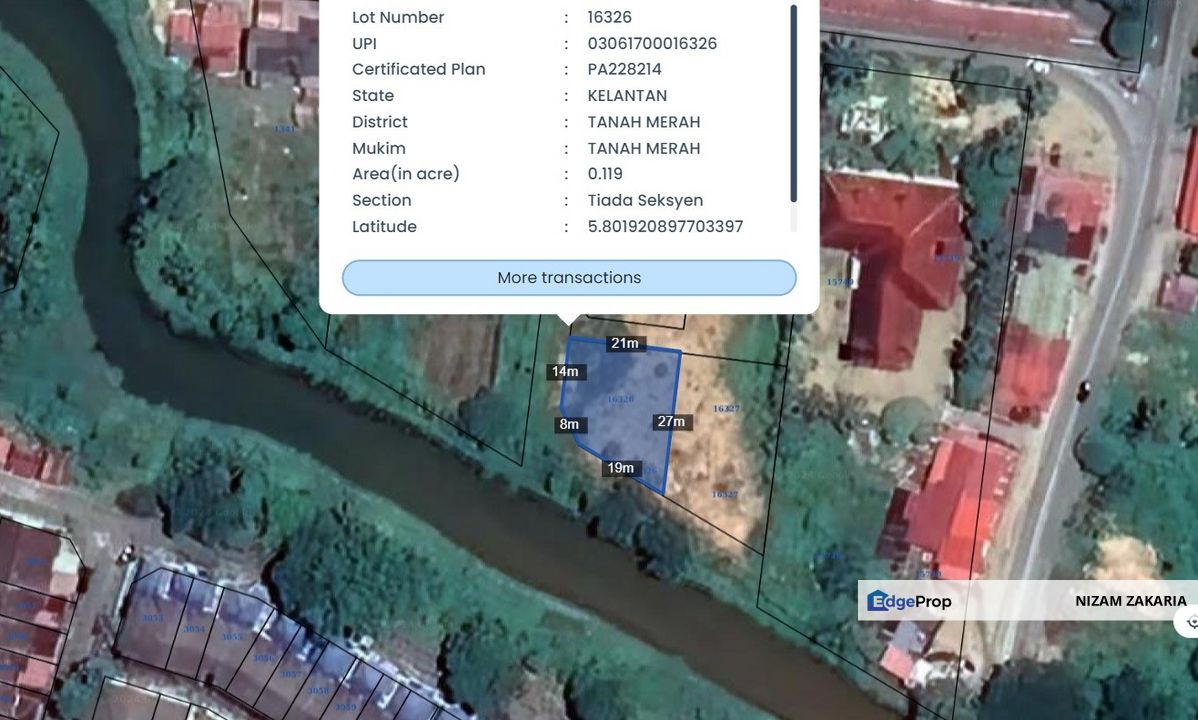Select the 27m boundary length label

click(x=671, y=422)
